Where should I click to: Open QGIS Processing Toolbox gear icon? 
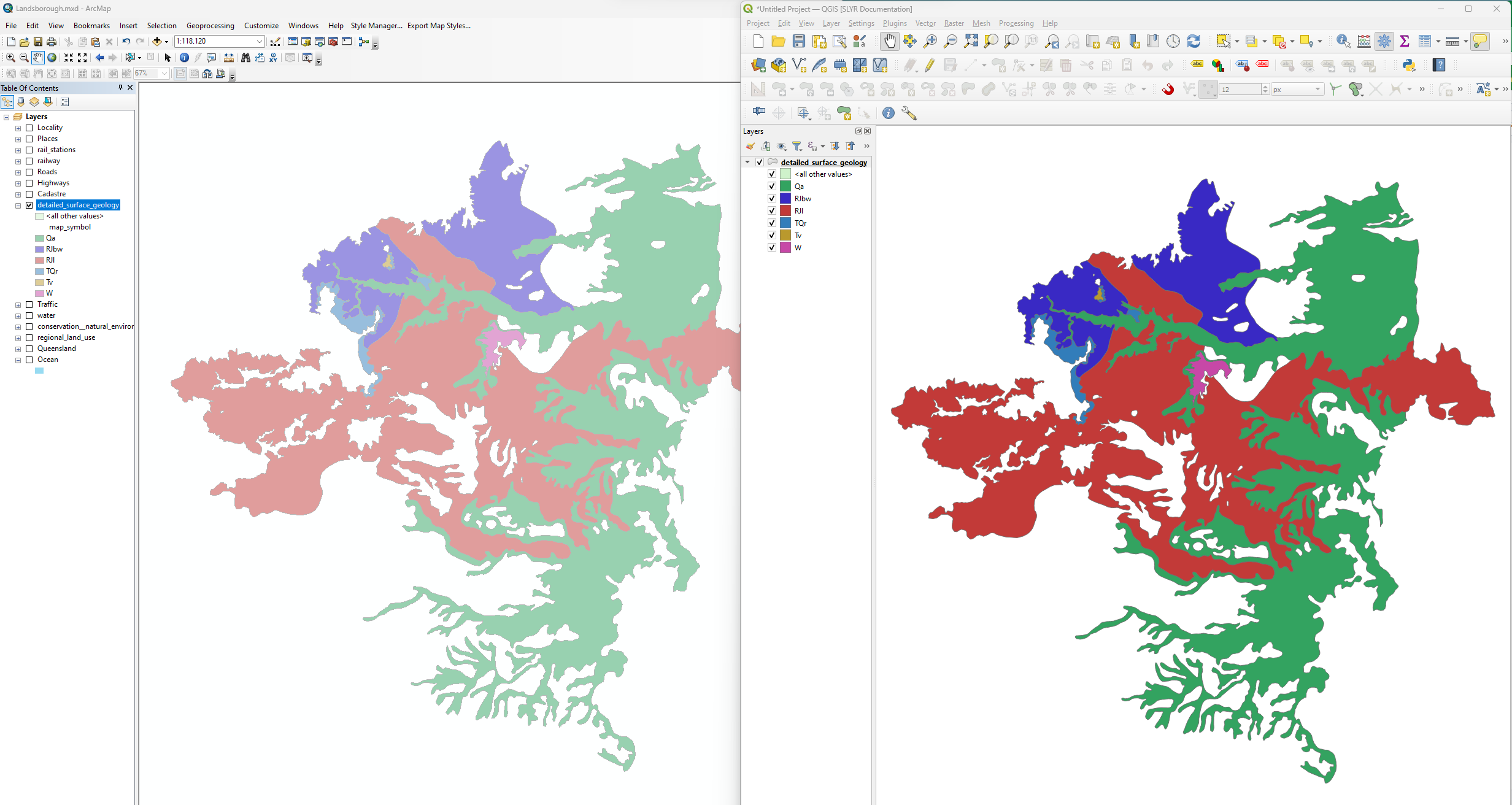[x=1384, y=41]
